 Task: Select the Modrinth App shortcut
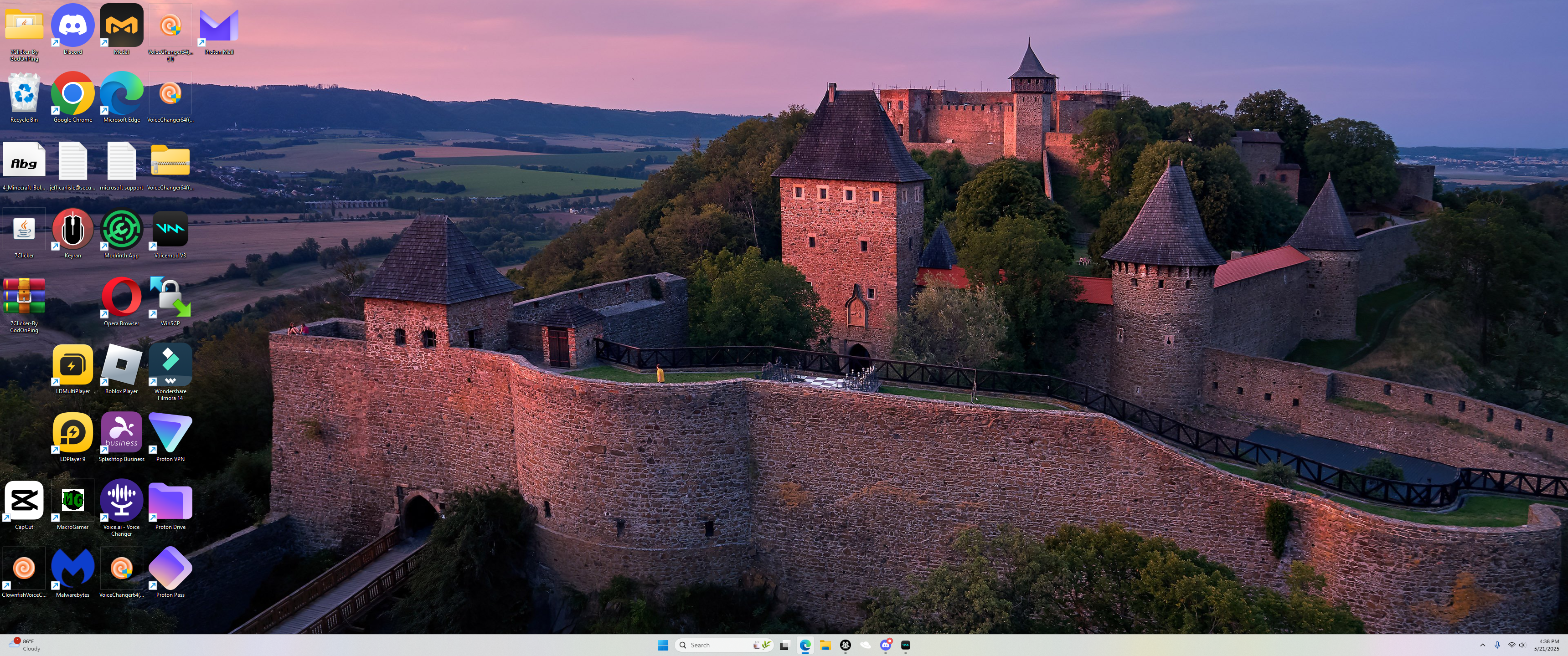(x=121, y=230)
